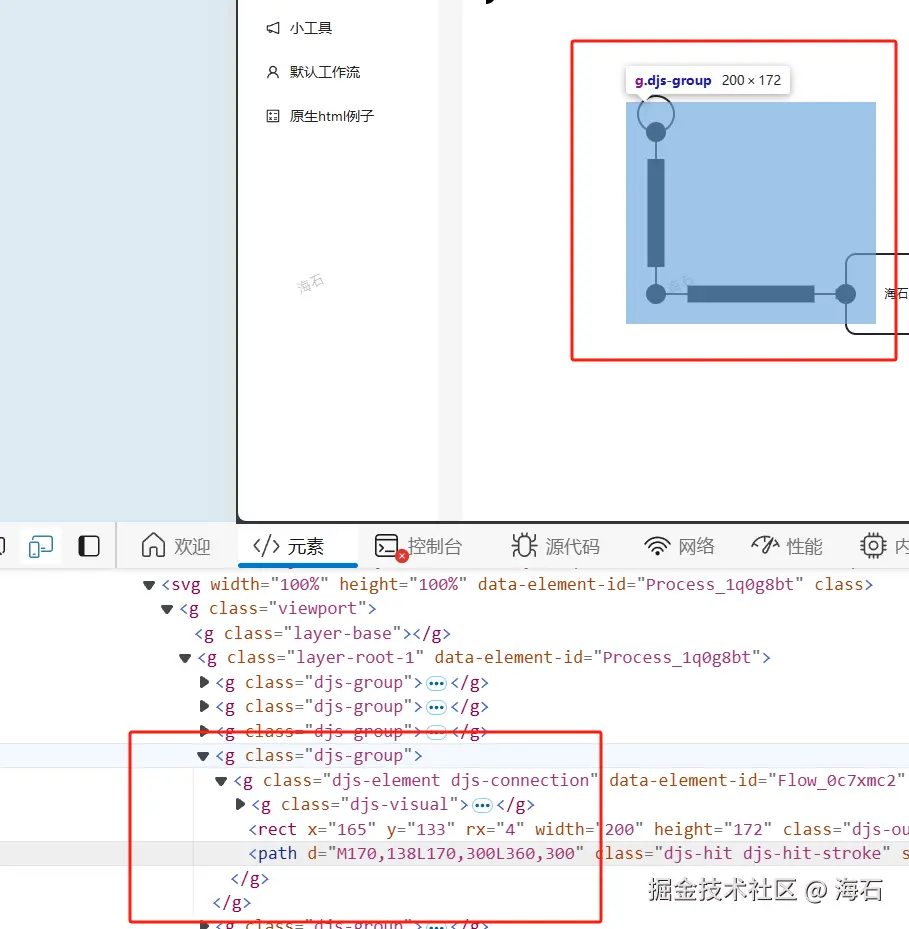Viewport: 909px width, 929px height.
Task: Expand the first djs-group node
Action: pos(204,683)
